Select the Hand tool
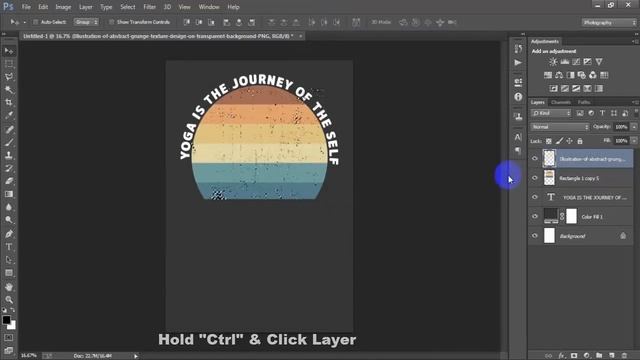The width and height of the screenshot is (640, 360). click(9, 287)
